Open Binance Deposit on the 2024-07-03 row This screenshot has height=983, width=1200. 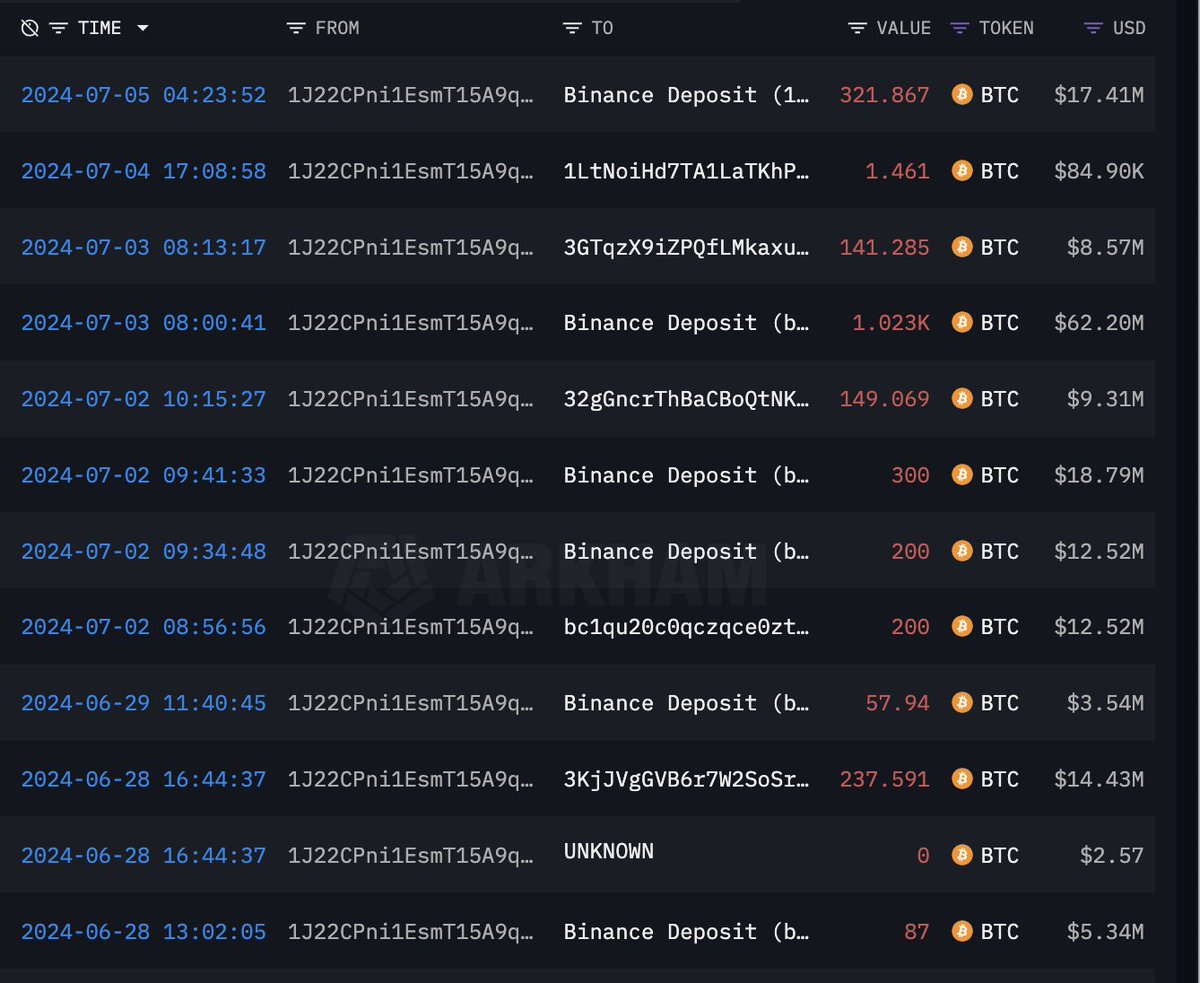pos(686,322)
